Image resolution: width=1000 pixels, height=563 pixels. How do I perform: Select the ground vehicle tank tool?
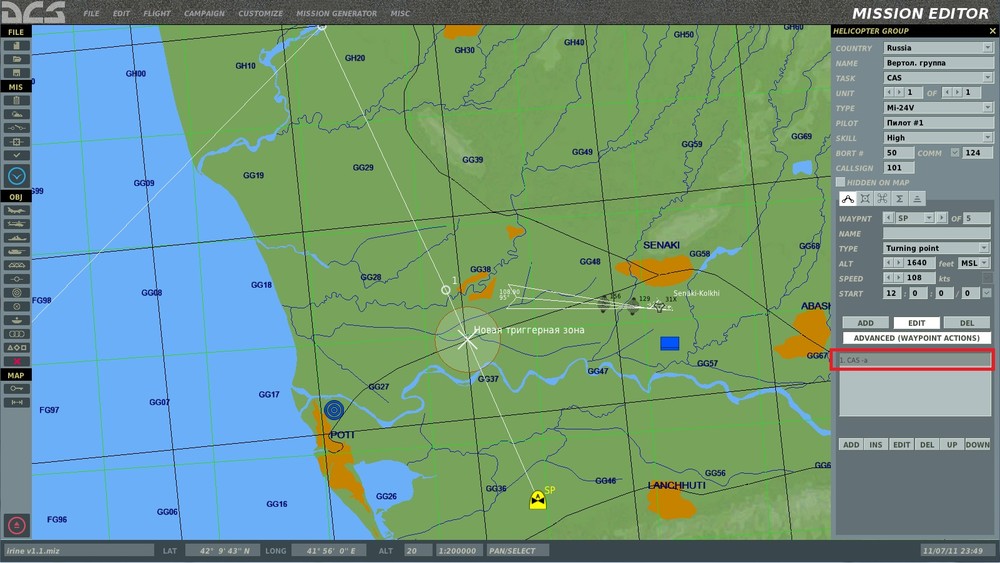17,251
